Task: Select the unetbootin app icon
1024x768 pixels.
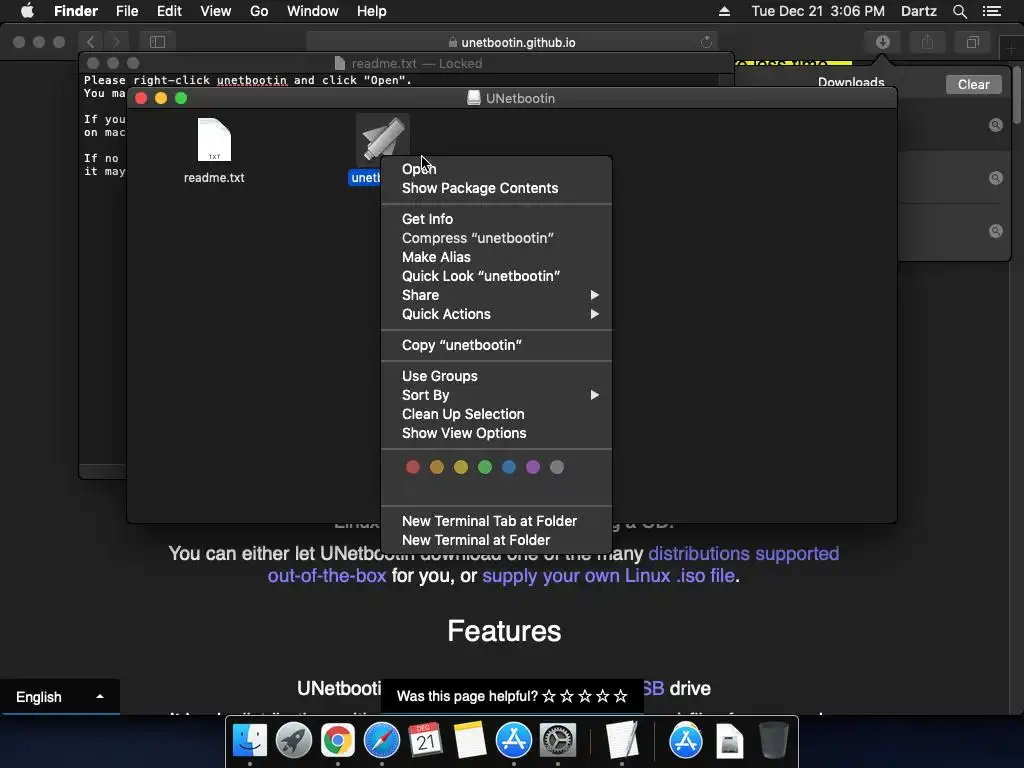Action: point(383,138)
